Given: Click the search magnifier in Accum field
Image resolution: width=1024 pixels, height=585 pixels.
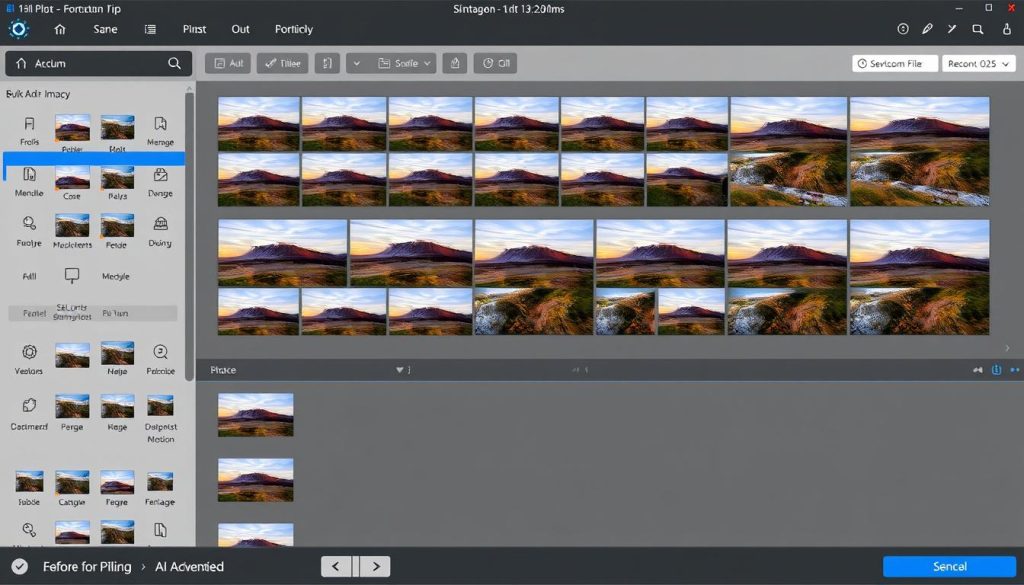Looking at the screenshot, I should pyautogui.click(x=174, y=63).
